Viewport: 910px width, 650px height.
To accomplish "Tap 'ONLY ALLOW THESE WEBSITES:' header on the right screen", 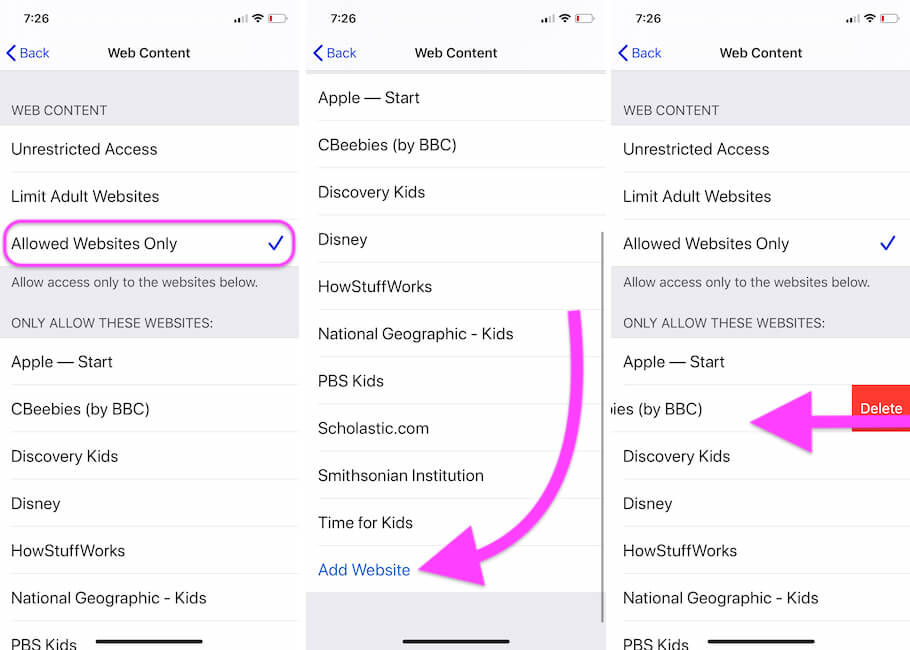I will coord(724,323).
